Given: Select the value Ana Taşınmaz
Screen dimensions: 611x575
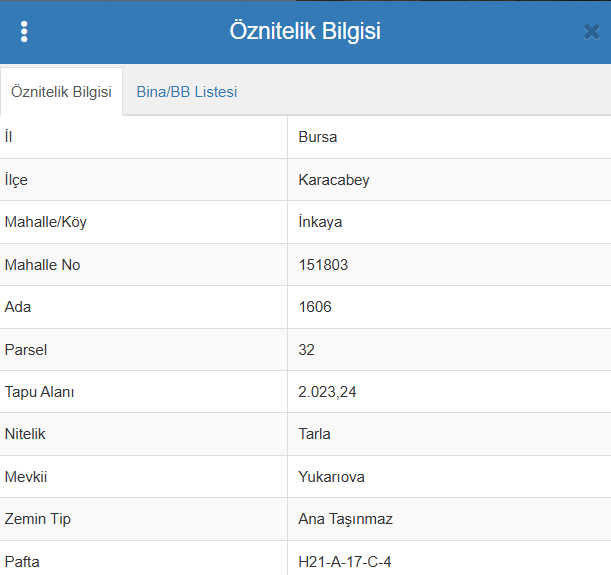Looking at the screenshot, I should (346, 519).
